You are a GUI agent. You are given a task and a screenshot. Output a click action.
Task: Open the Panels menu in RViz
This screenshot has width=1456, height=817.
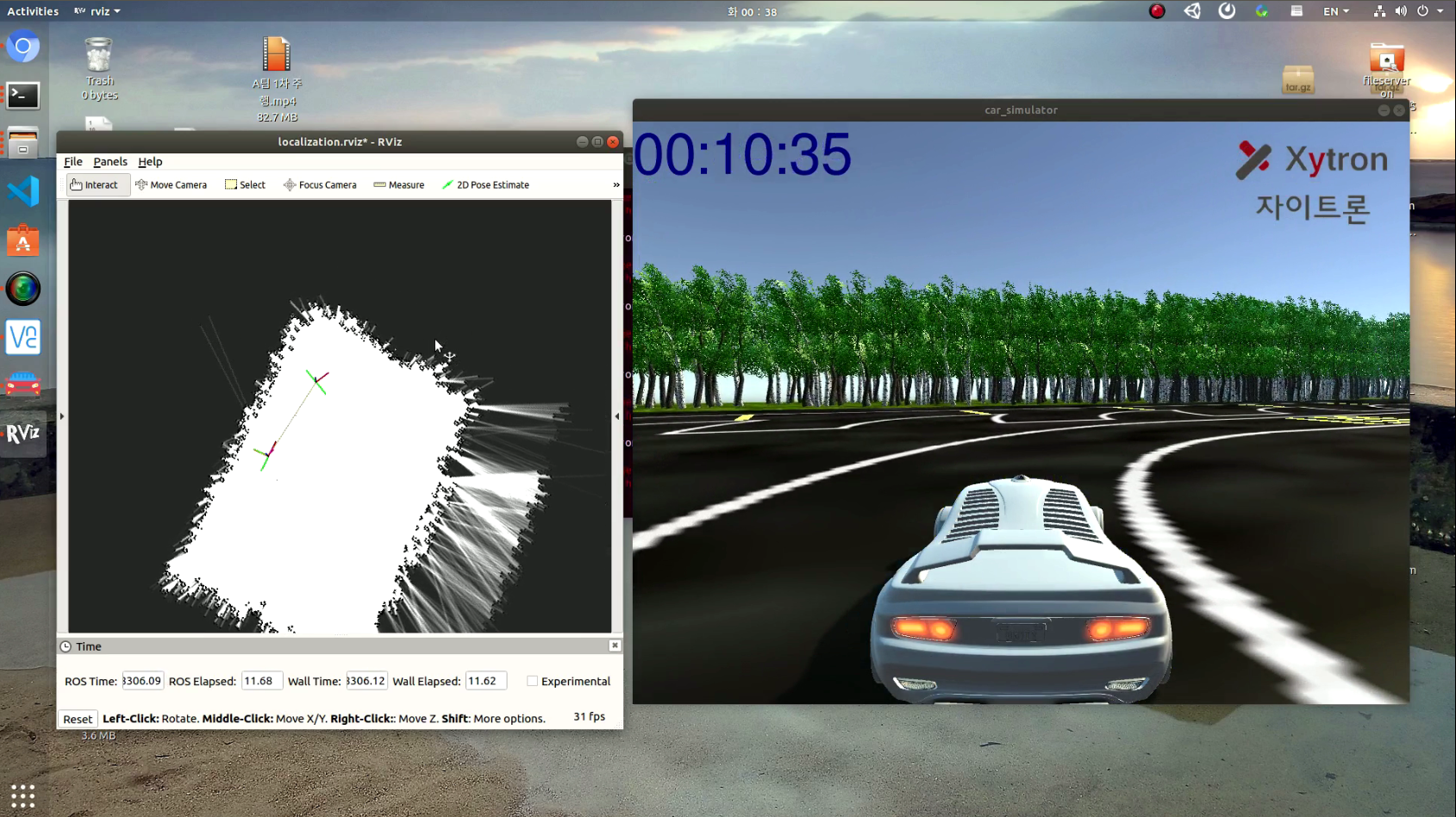pyautogui.click(x=110, y=161)
